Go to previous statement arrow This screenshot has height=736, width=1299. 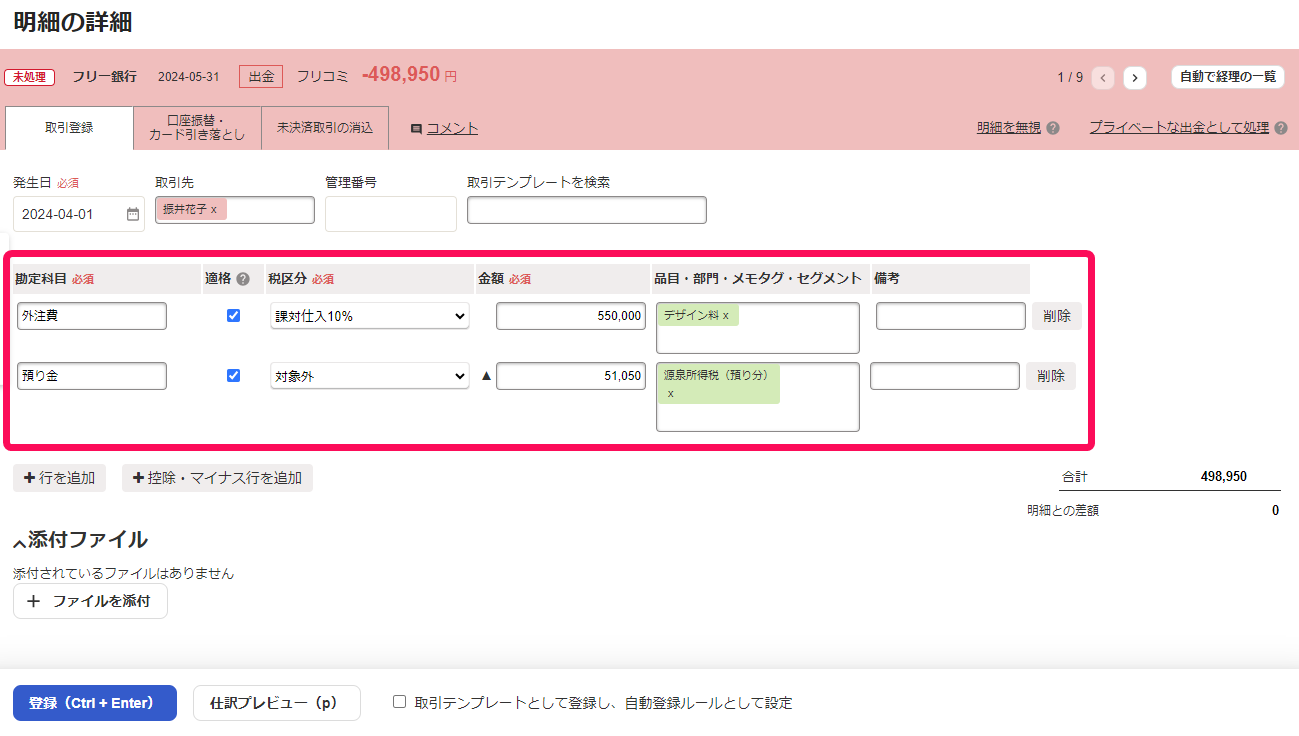1103,78
